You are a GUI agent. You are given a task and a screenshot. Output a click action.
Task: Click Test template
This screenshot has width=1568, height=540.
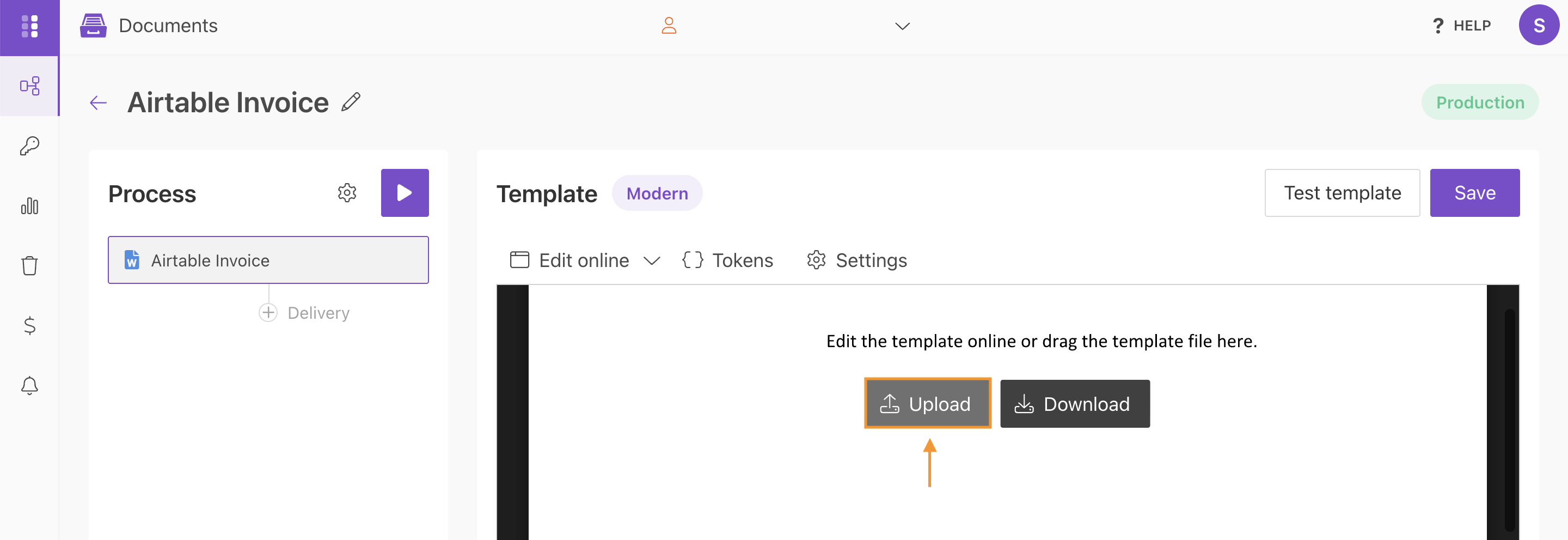point(1342,192)
